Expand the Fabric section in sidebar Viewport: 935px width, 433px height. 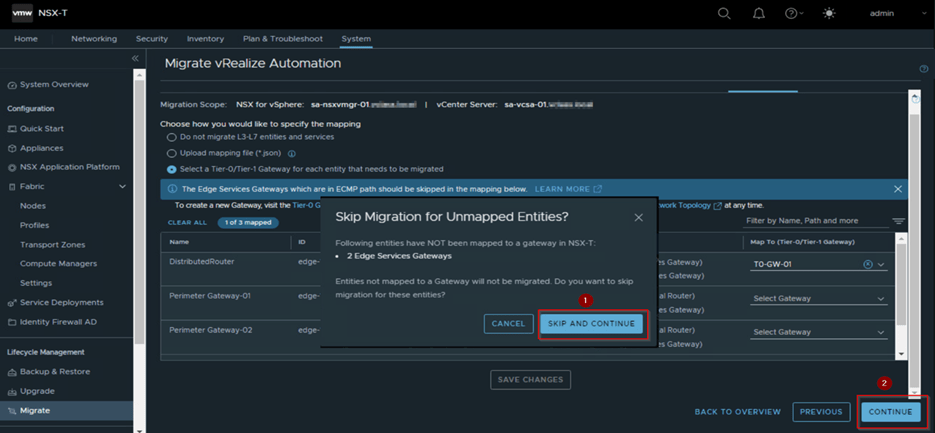(122, 187)
